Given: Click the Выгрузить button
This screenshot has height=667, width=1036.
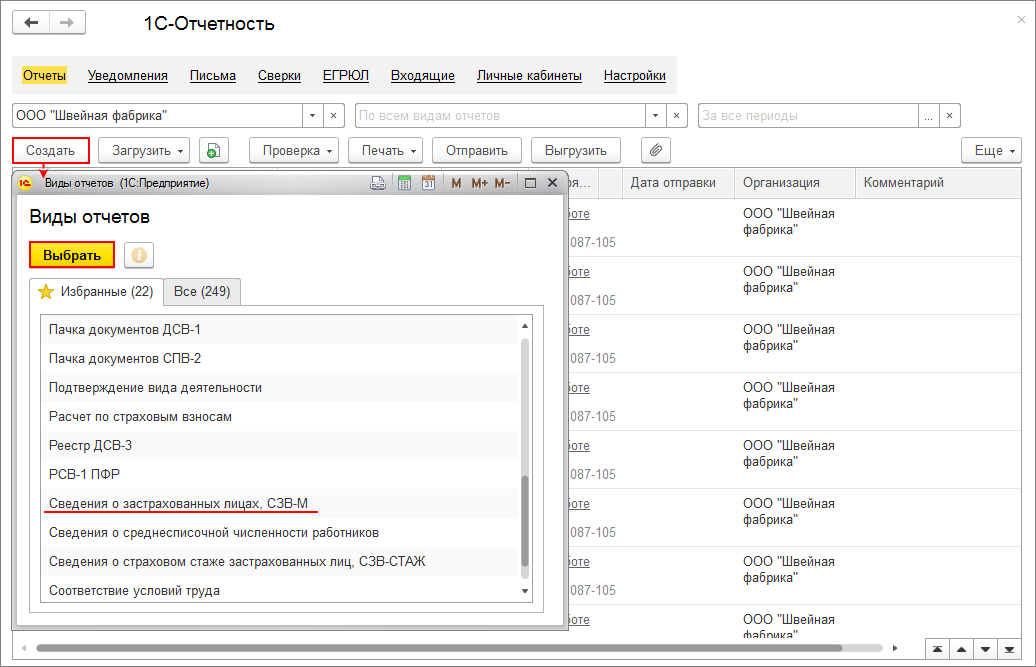Looking at the screenshot, I should (x=575, y=151).
